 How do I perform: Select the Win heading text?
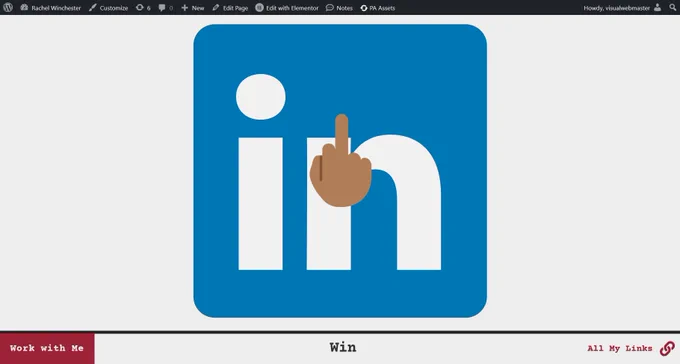343,347
